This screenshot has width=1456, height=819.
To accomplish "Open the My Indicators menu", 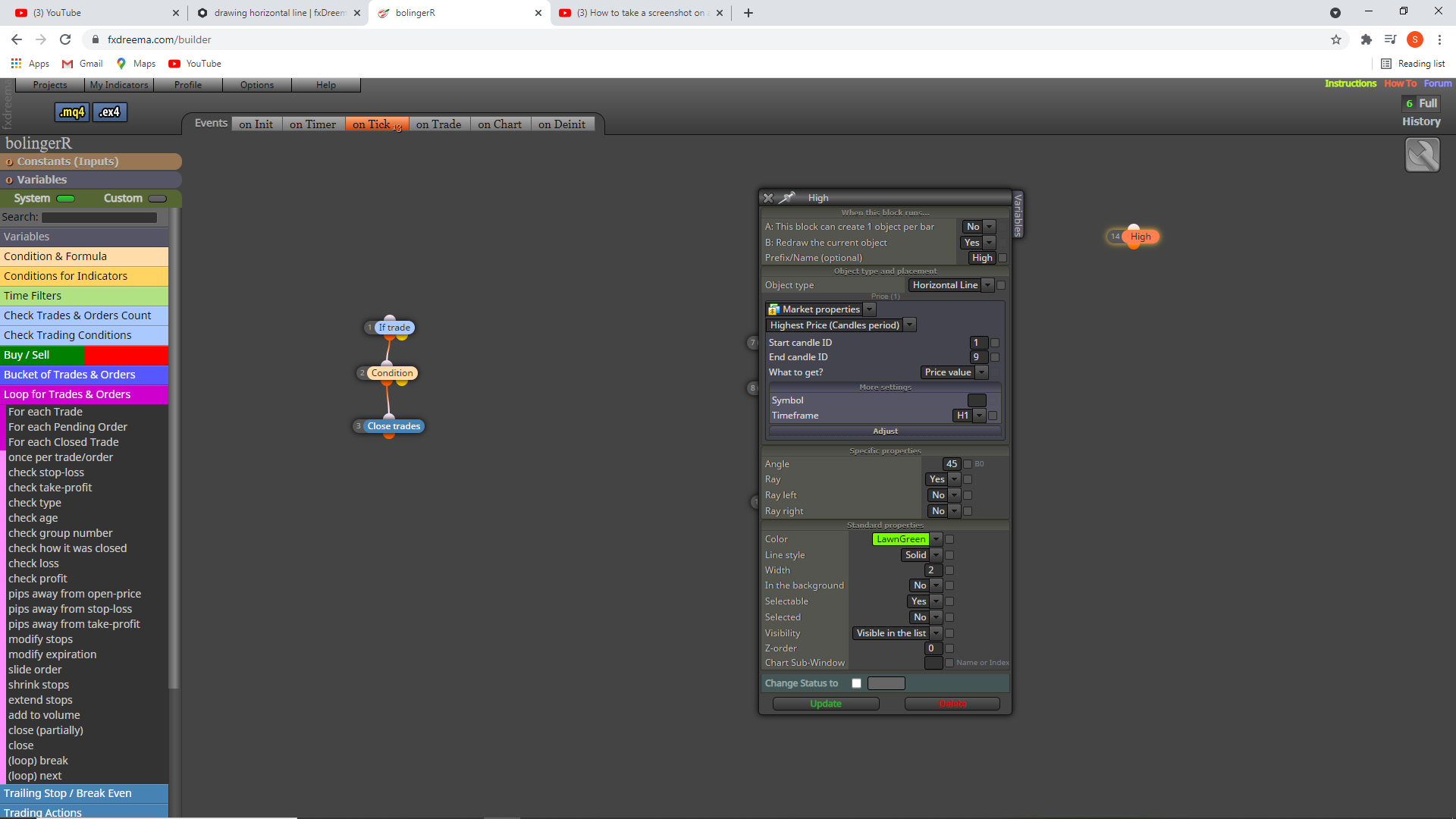I will (119, 85).
